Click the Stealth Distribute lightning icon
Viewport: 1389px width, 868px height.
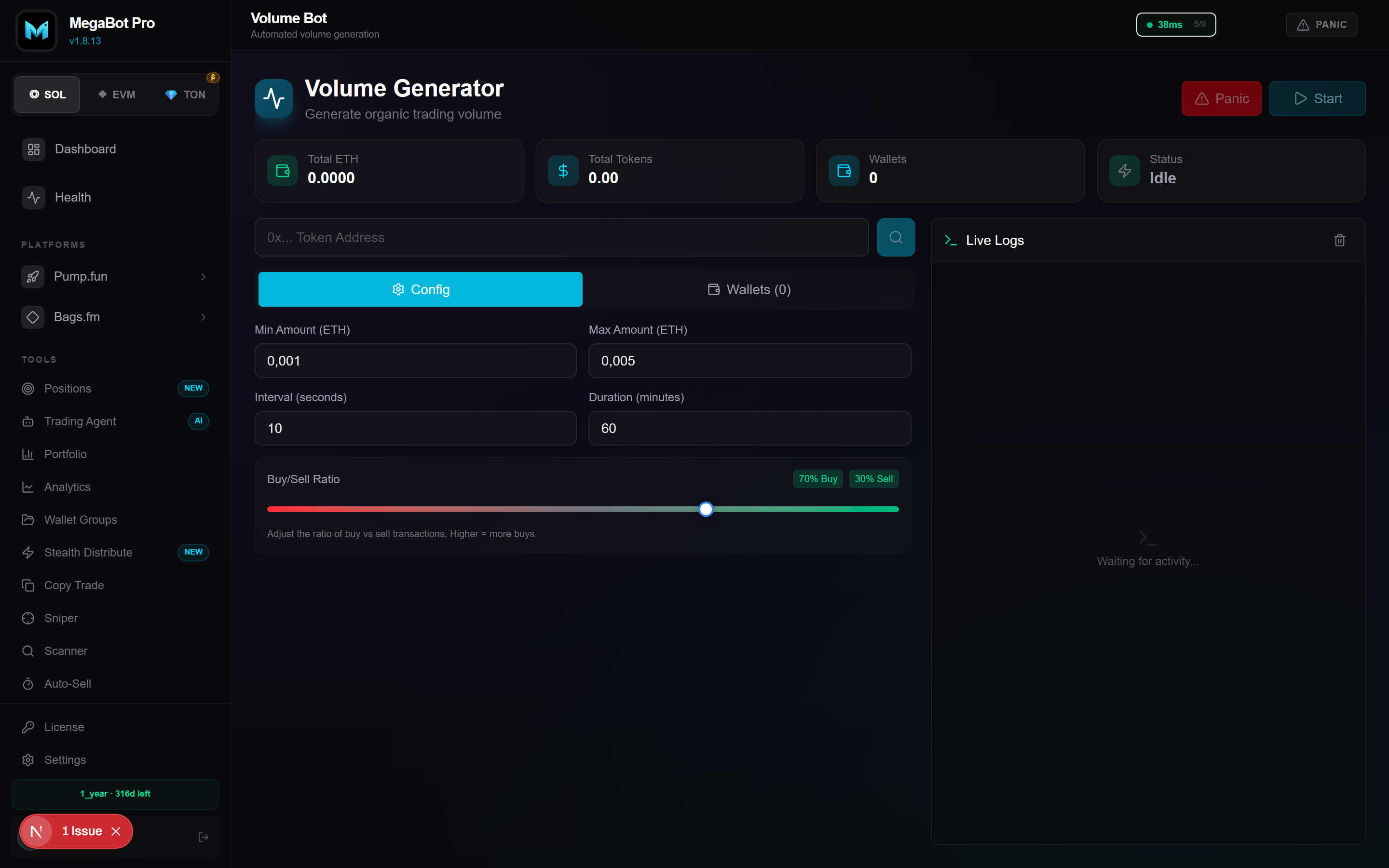click(27, 552)
